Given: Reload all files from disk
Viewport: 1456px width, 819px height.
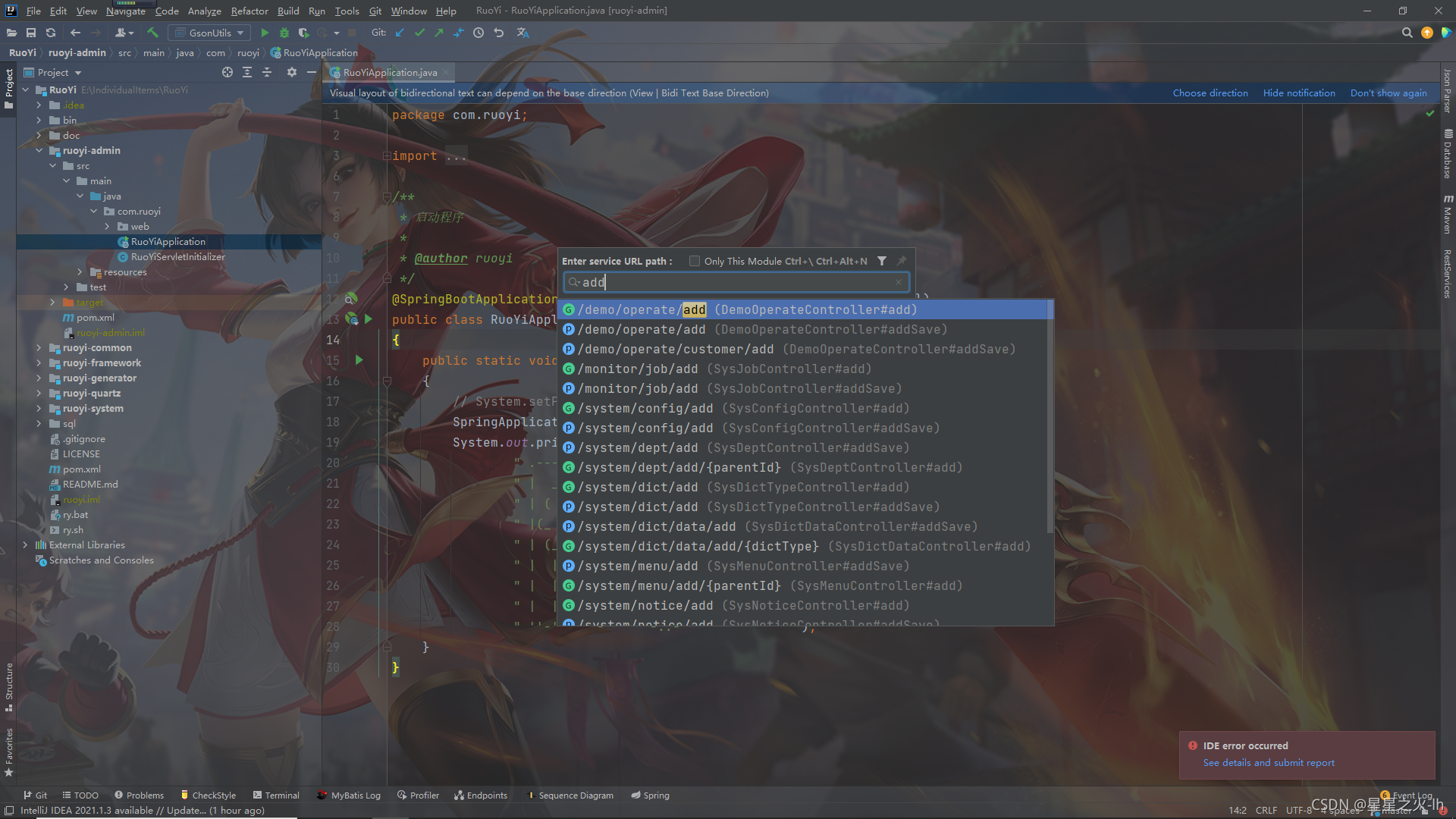Looking at the screenshot, I should [51, 33].
